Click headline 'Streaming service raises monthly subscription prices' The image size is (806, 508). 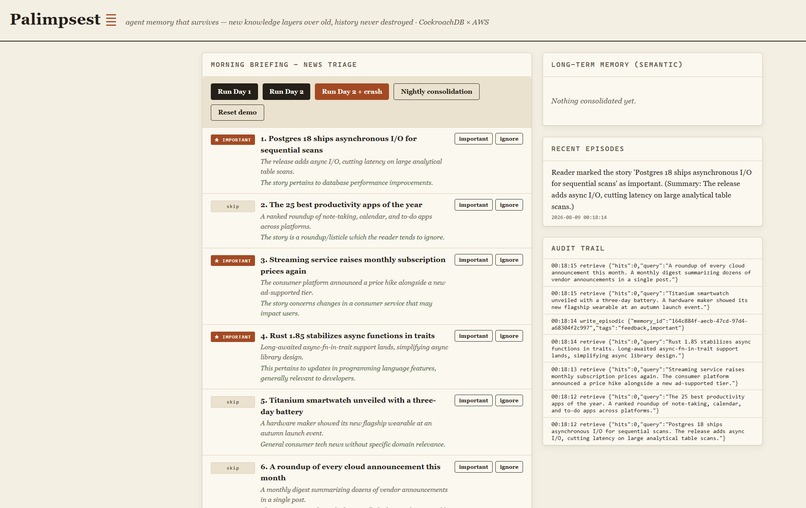353,265
